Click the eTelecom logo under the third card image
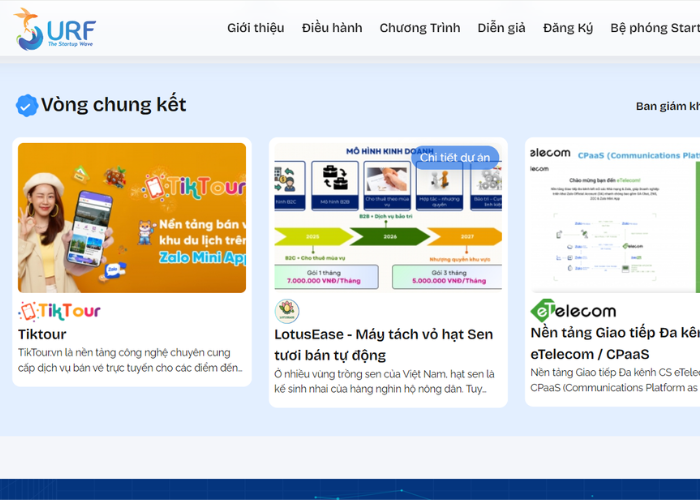Viewport: 700px width, 500px height. point(573,311)
